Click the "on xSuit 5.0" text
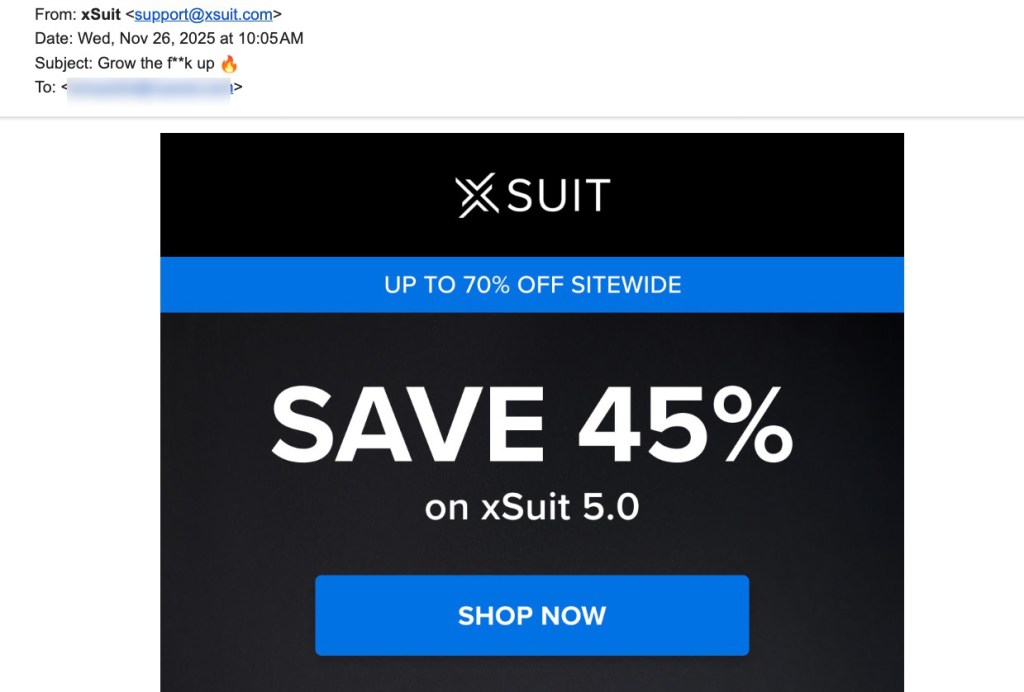1024x692 pixels. pyautogui.click(x=532, y=507)
